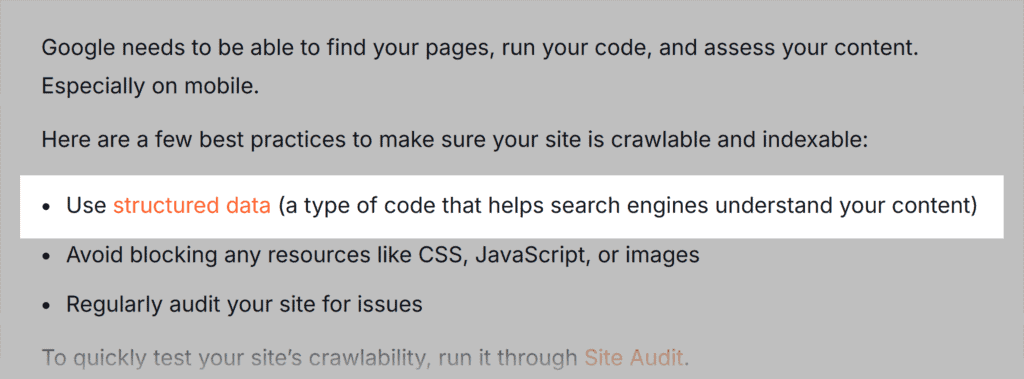The height and width of the screenshot is (379, 1024).
Task: Click the word "images" in second bullet
Action: (x=662, y=255)
